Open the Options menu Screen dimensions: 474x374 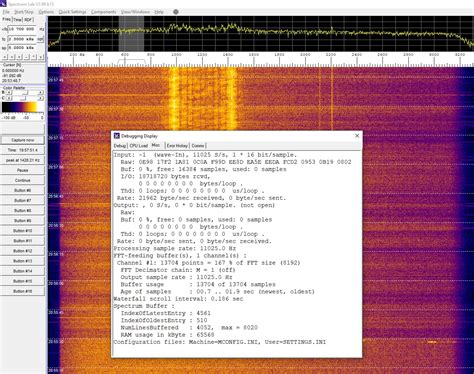[x=46, y=12]
